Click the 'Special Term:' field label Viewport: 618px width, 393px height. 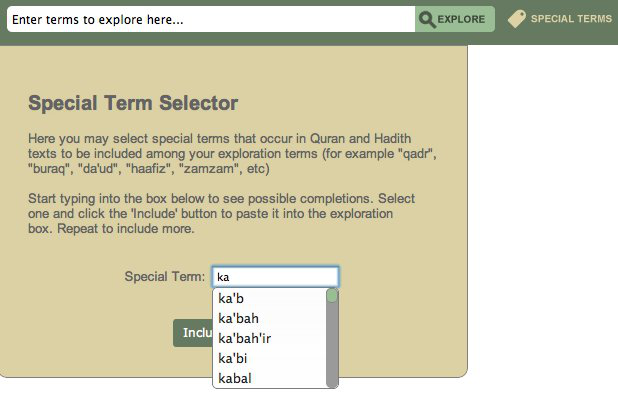165,276
